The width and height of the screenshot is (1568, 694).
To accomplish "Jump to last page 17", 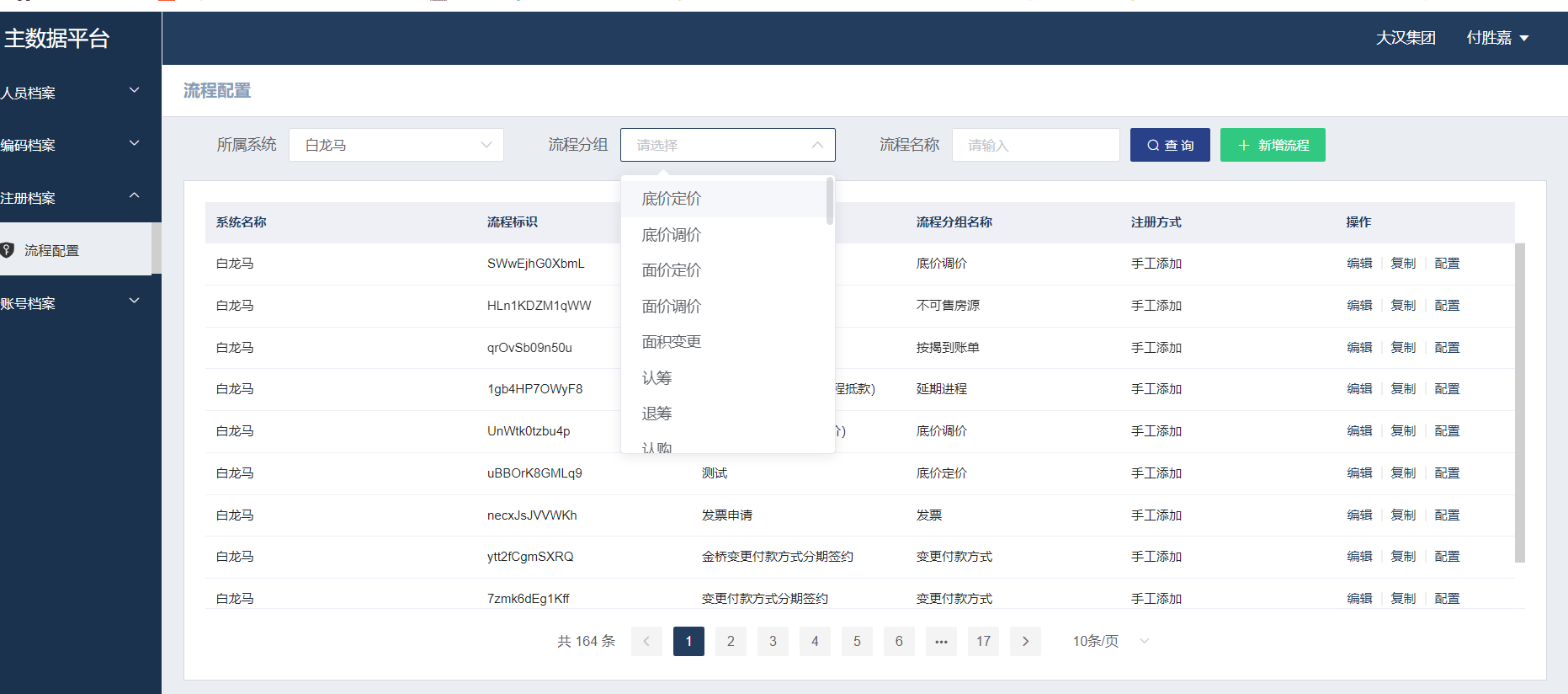I will pos(983,641).
